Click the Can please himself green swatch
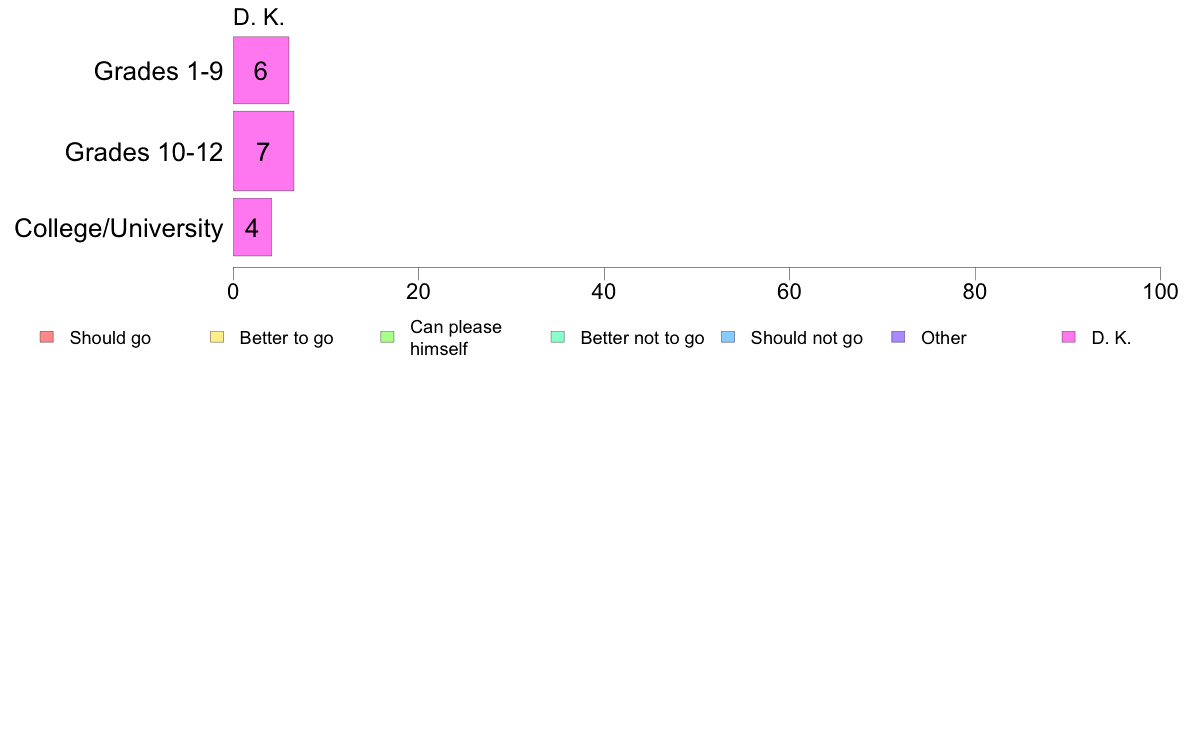This screenshot has height=736, width=1188. pyautogui.click(x=387, y=337)
